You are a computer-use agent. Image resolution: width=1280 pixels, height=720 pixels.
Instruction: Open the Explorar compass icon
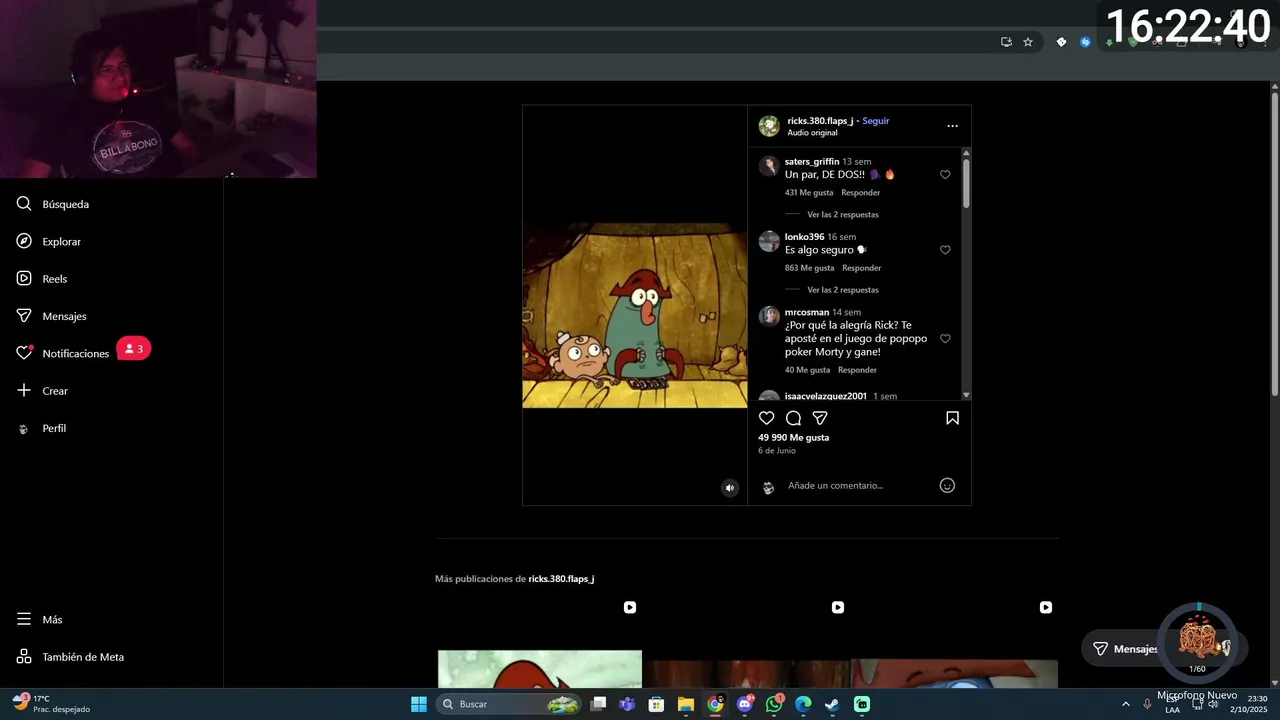click(x=24, y=241)
